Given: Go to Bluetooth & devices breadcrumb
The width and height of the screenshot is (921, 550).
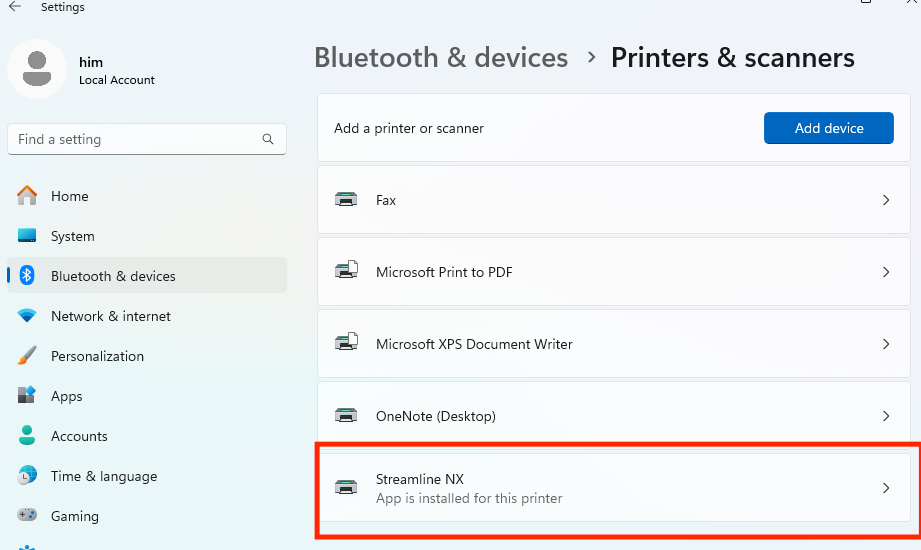Looking at the screenshot, I should coord(441,58).
